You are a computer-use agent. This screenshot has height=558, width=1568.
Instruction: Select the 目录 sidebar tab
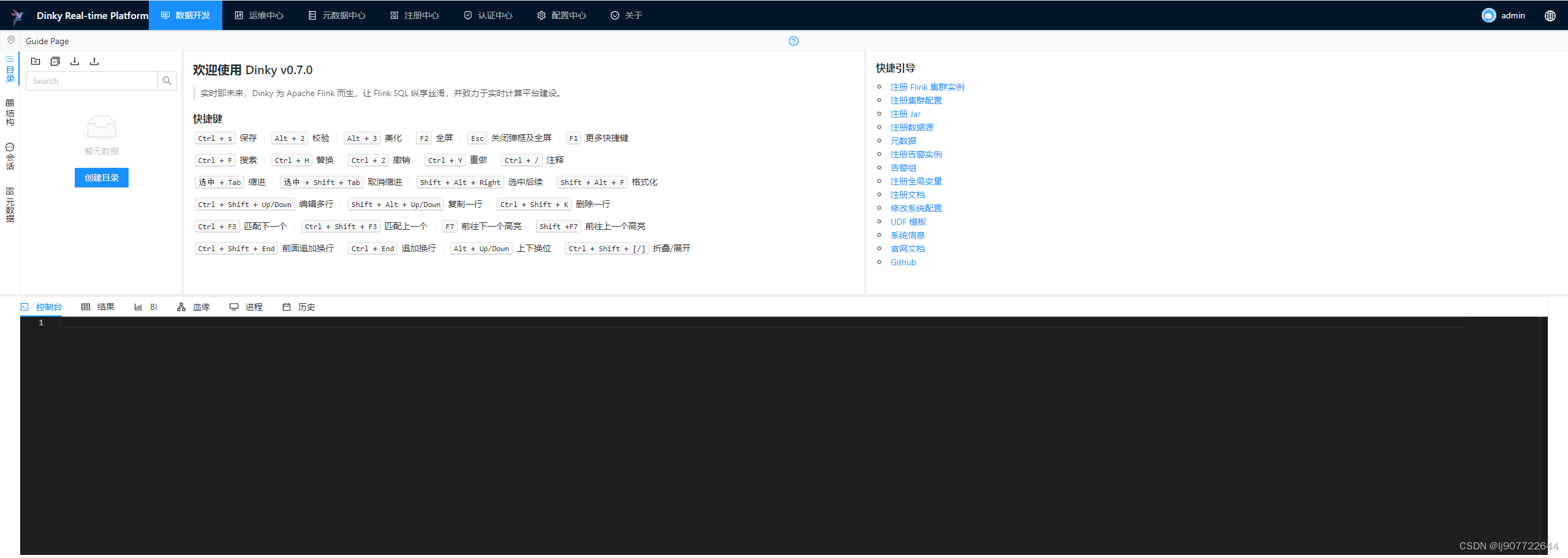pyautogui.click(x=10, y=69)
